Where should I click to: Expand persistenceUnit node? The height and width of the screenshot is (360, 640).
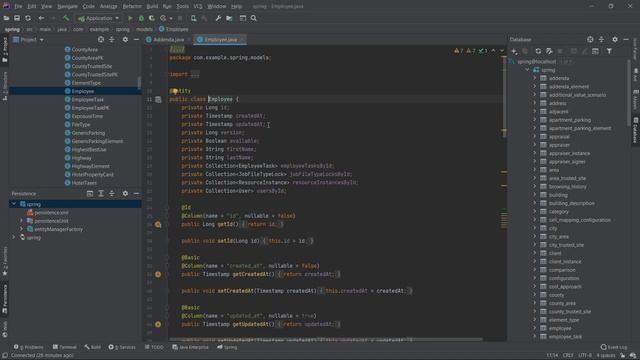point(22,221)
